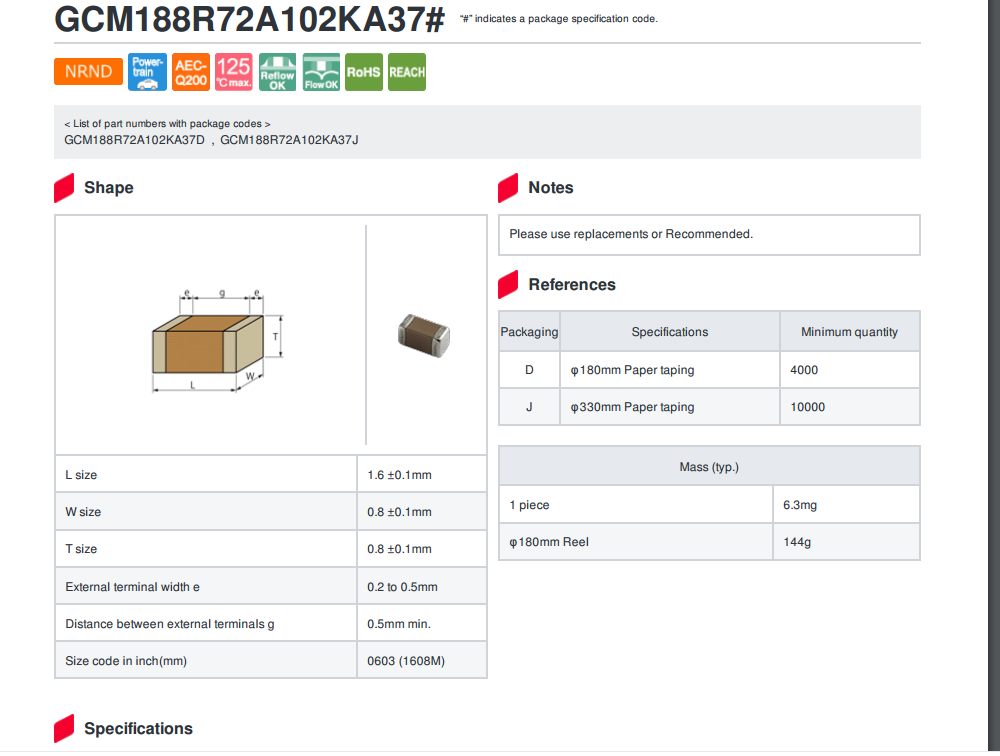Click the Mass (typ.) table header
The height and width of the screenshot is (756, 1000).
709,467
